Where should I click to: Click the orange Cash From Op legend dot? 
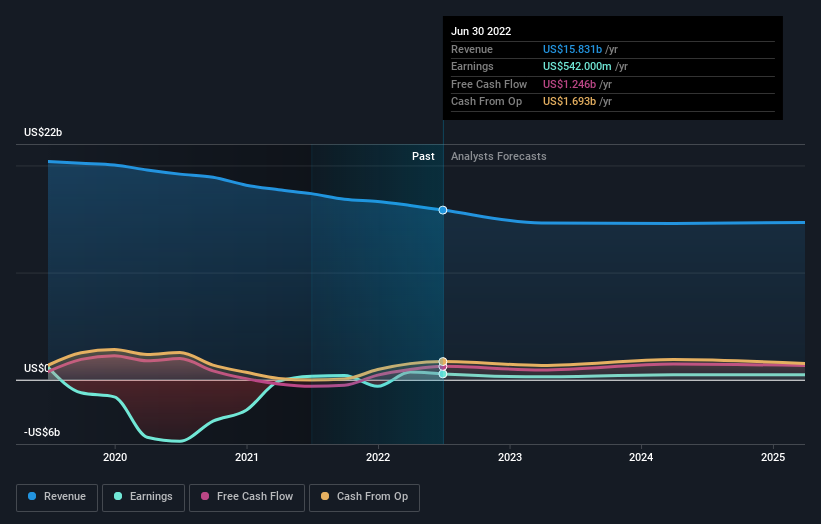tap(325, 496)
